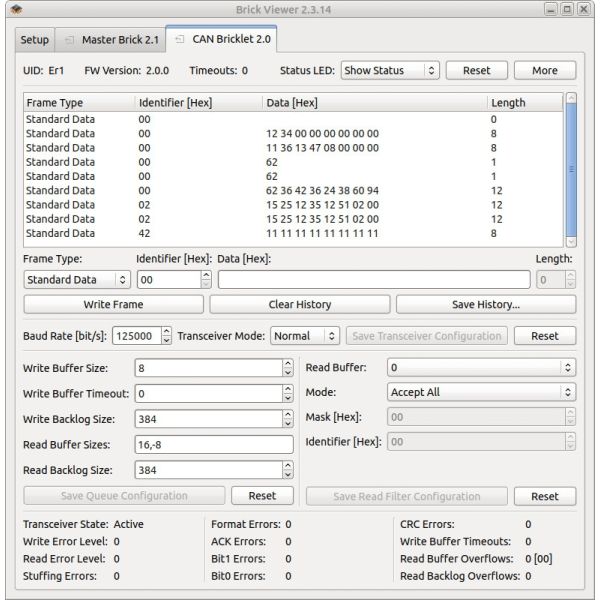Screen dimensions: 600x600
Task: Increase Write Backlog Size with up arrow
Action: coord(288,414)
